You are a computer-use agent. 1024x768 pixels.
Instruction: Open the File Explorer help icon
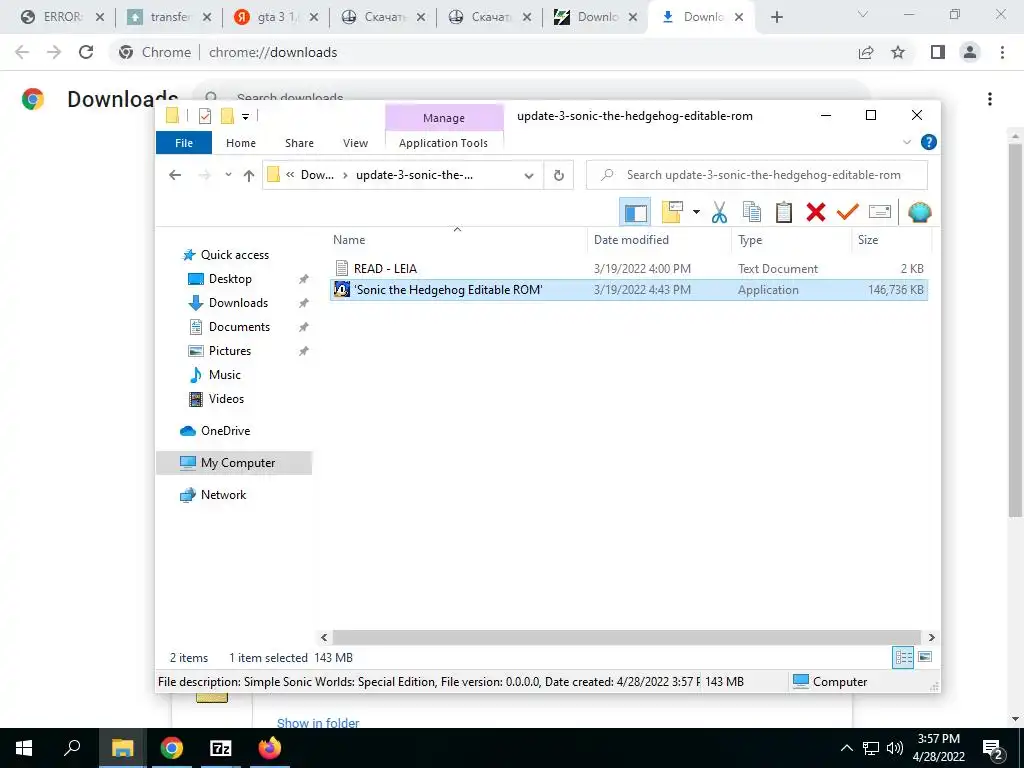click(x=929, y=142)
